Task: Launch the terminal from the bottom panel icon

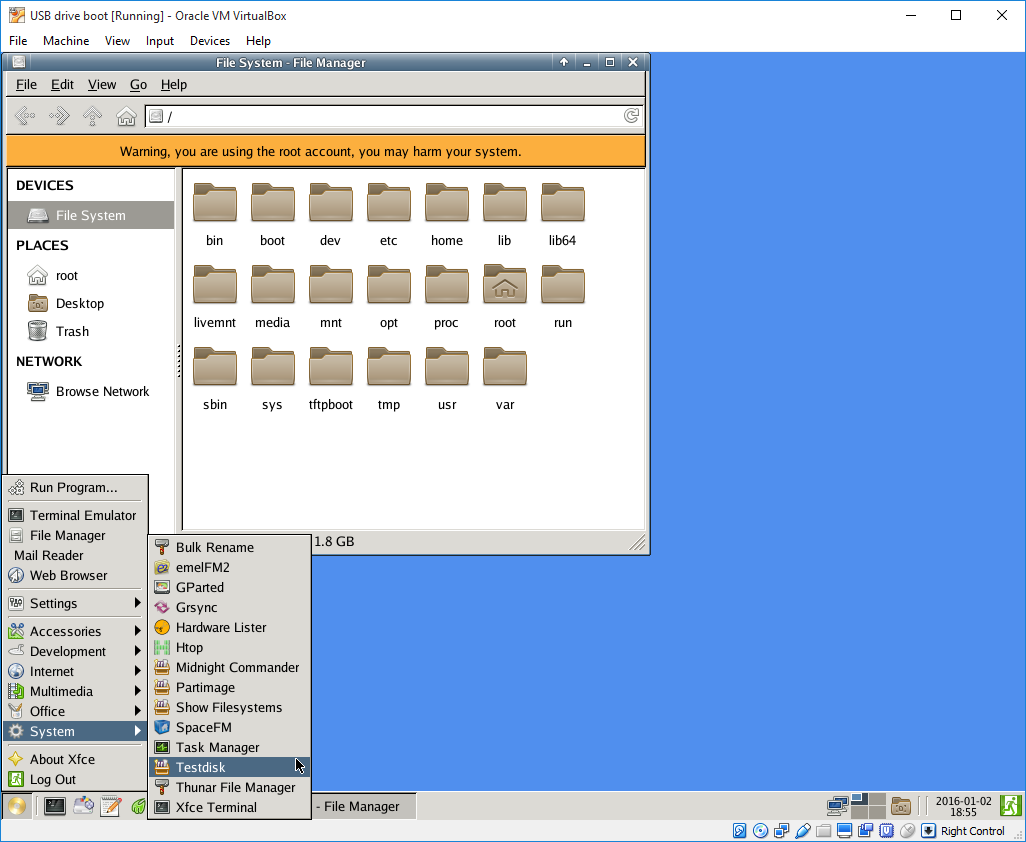Action: coord(54,806)
